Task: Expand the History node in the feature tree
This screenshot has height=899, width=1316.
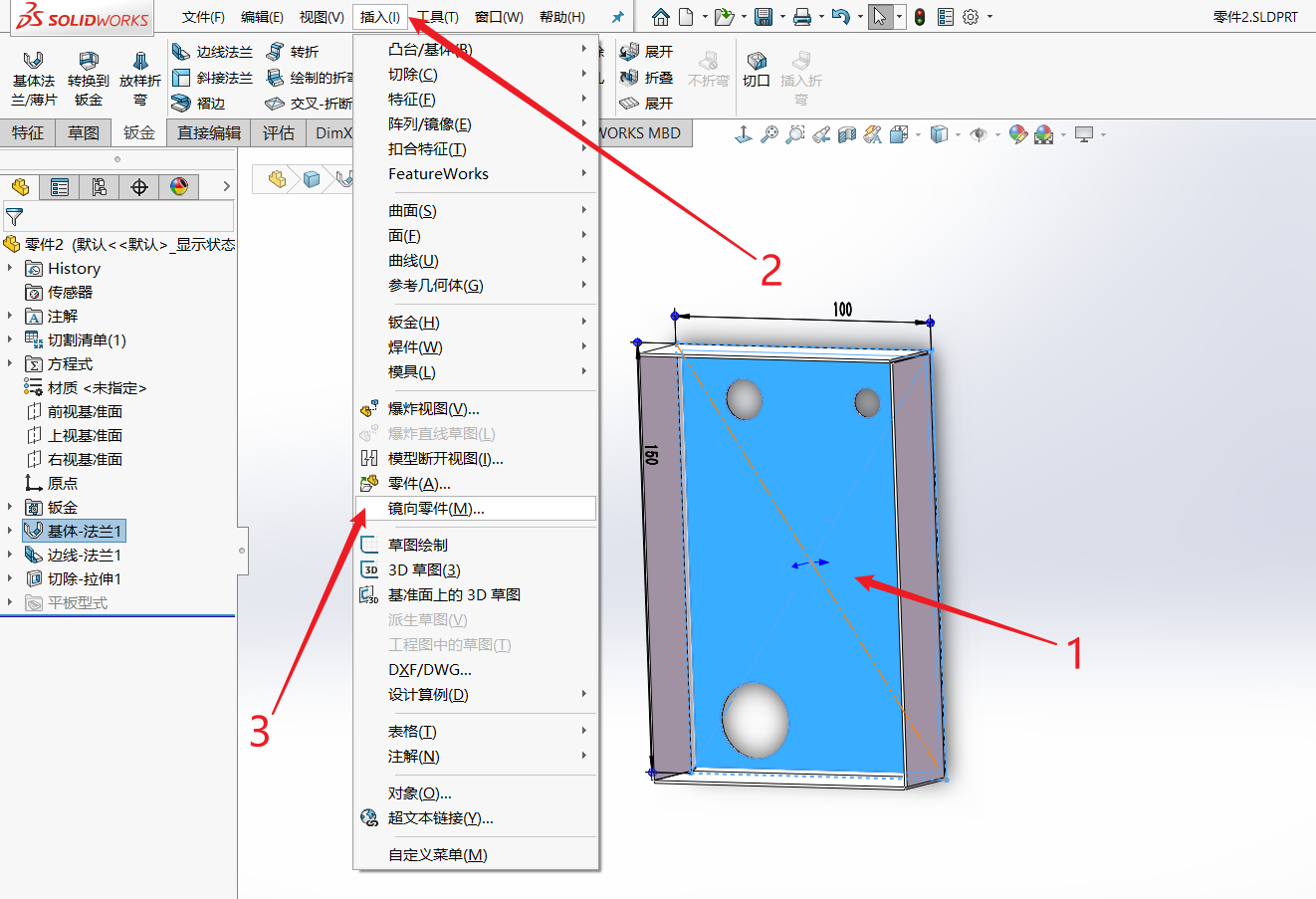Action: (11, 268)
